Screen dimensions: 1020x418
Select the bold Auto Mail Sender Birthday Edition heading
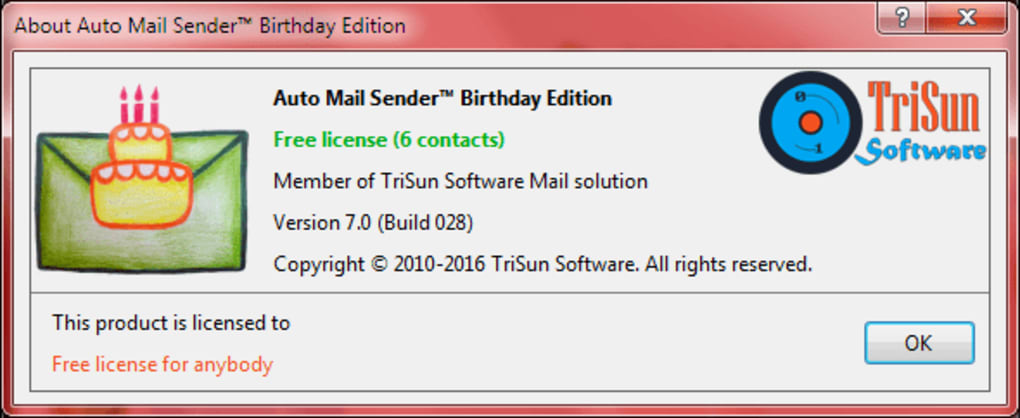tap(442, 98)
